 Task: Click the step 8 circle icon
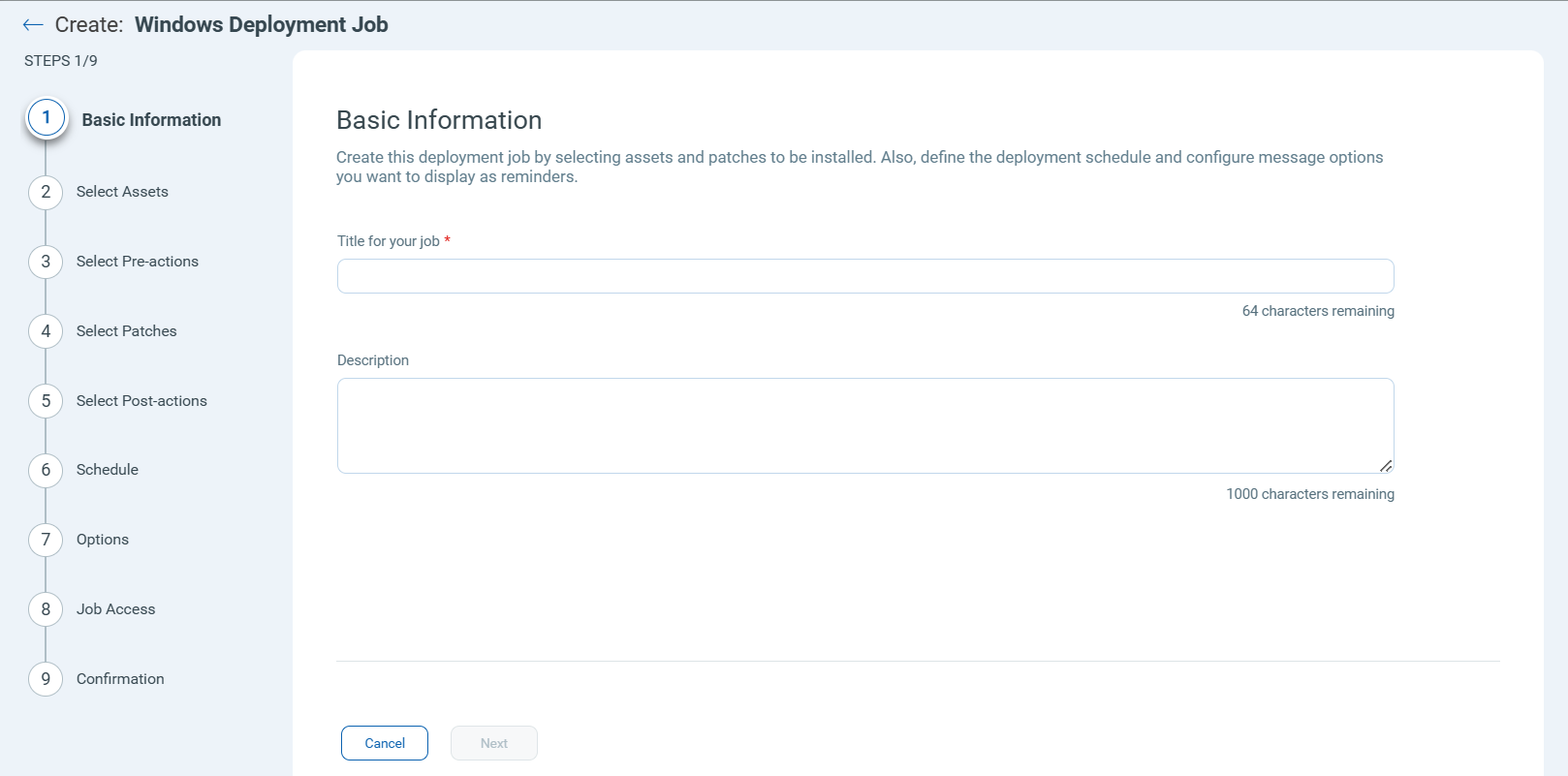(x=46, y=609)
